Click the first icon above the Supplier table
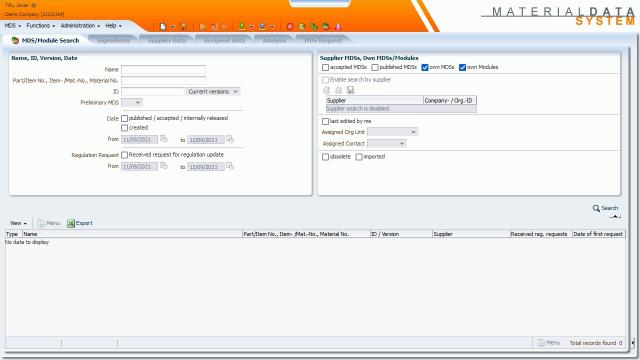 [327, 90]
